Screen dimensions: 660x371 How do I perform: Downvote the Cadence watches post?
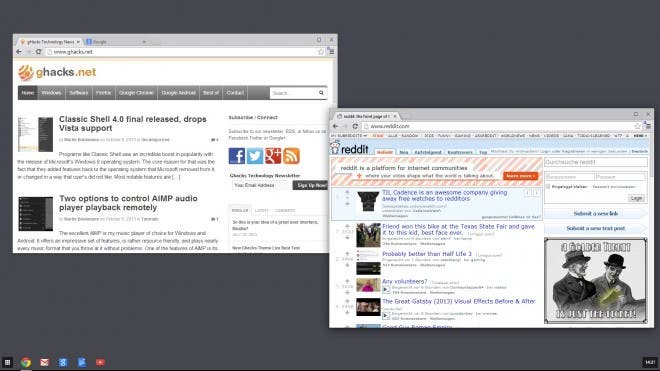click(x=347, y=204)
